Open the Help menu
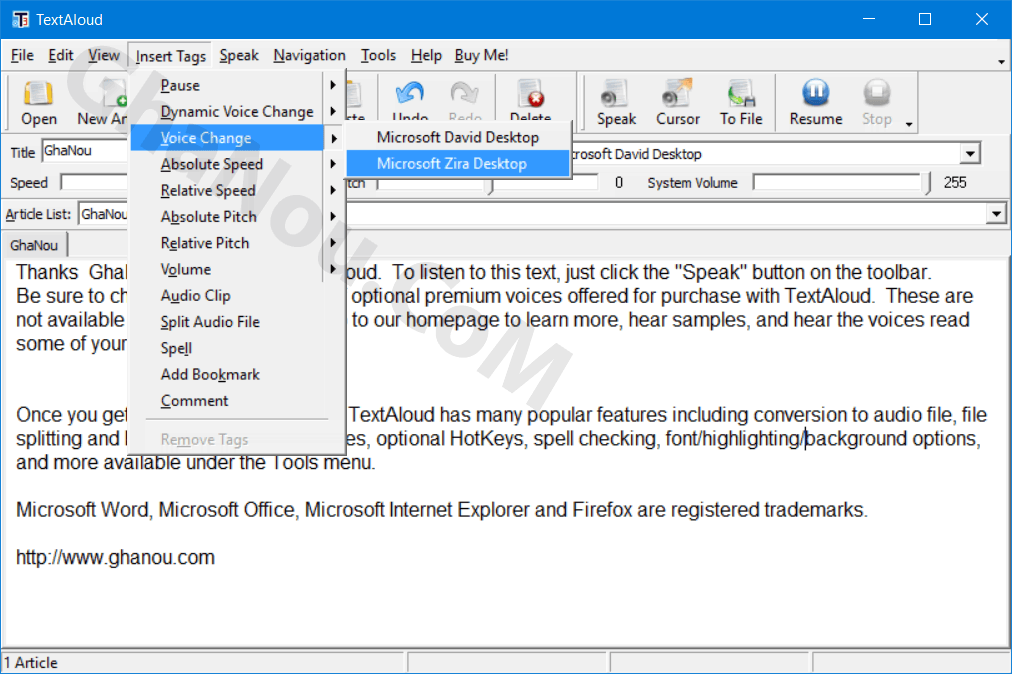 [x=426, y=56]
